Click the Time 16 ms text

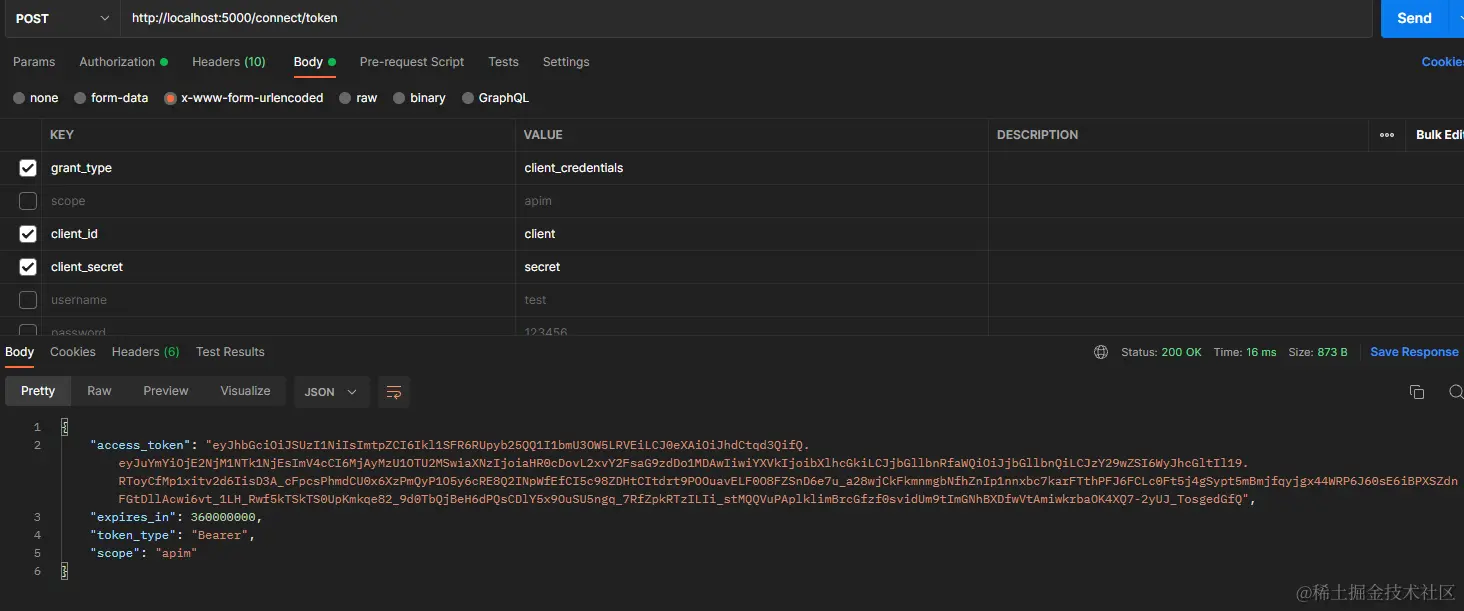[1245, 352]
